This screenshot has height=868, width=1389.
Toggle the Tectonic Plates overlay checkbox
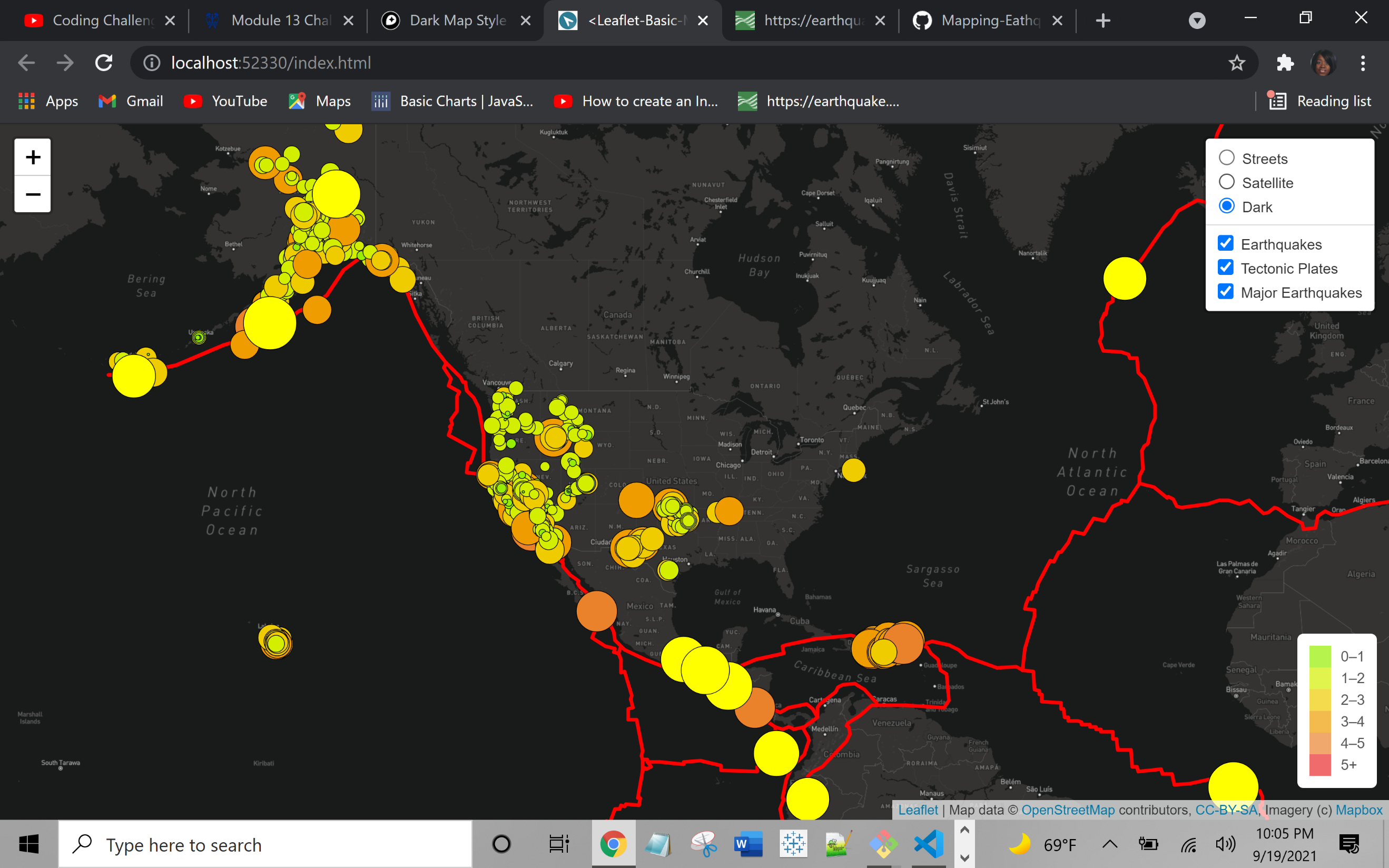click(1225, 268)
